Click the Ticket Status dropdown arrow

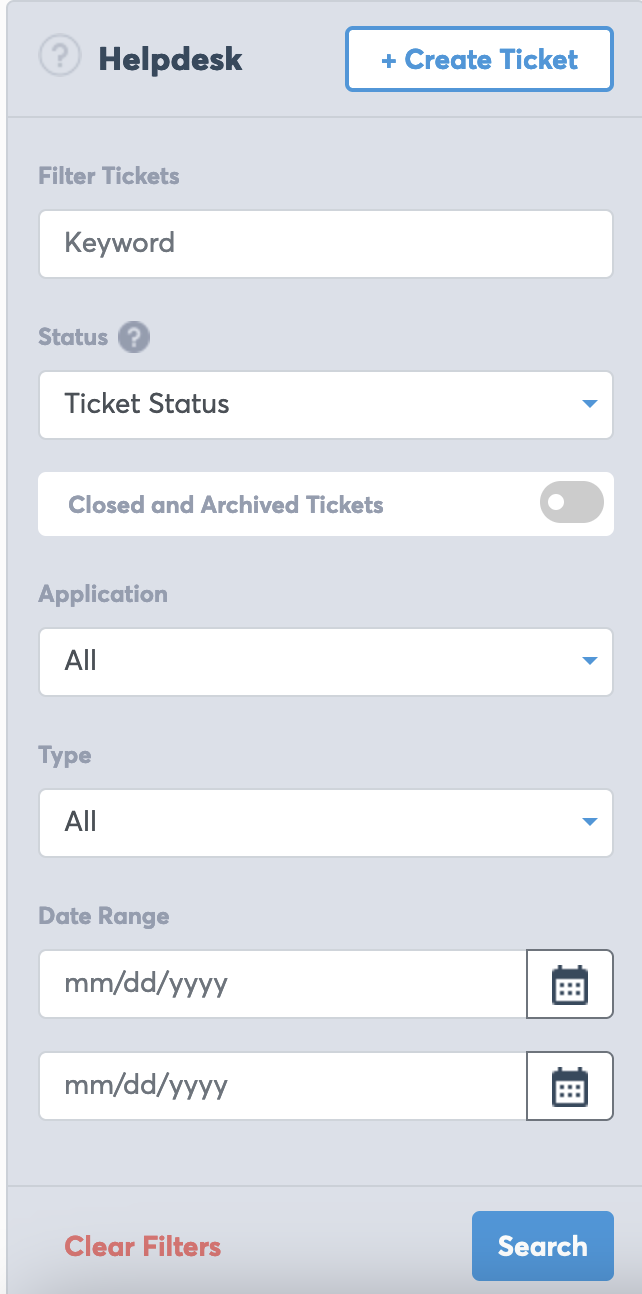point(589,404)
